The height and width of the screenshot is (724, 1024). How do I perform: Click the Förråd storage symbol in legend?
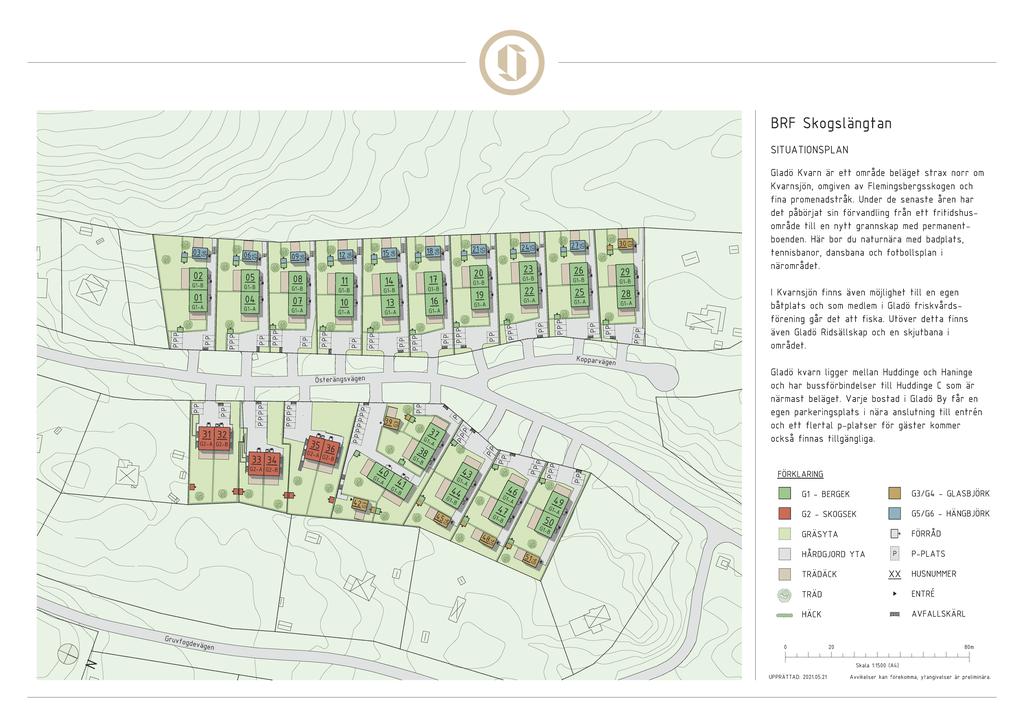[x=895, y=534]
